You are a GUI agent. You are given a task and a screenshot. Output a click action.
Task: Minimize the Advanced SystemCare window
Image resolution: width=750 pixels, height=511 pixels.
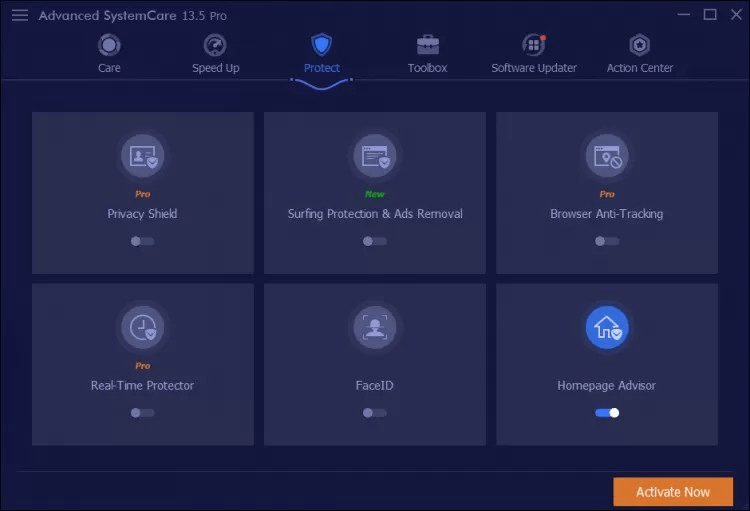684,15
